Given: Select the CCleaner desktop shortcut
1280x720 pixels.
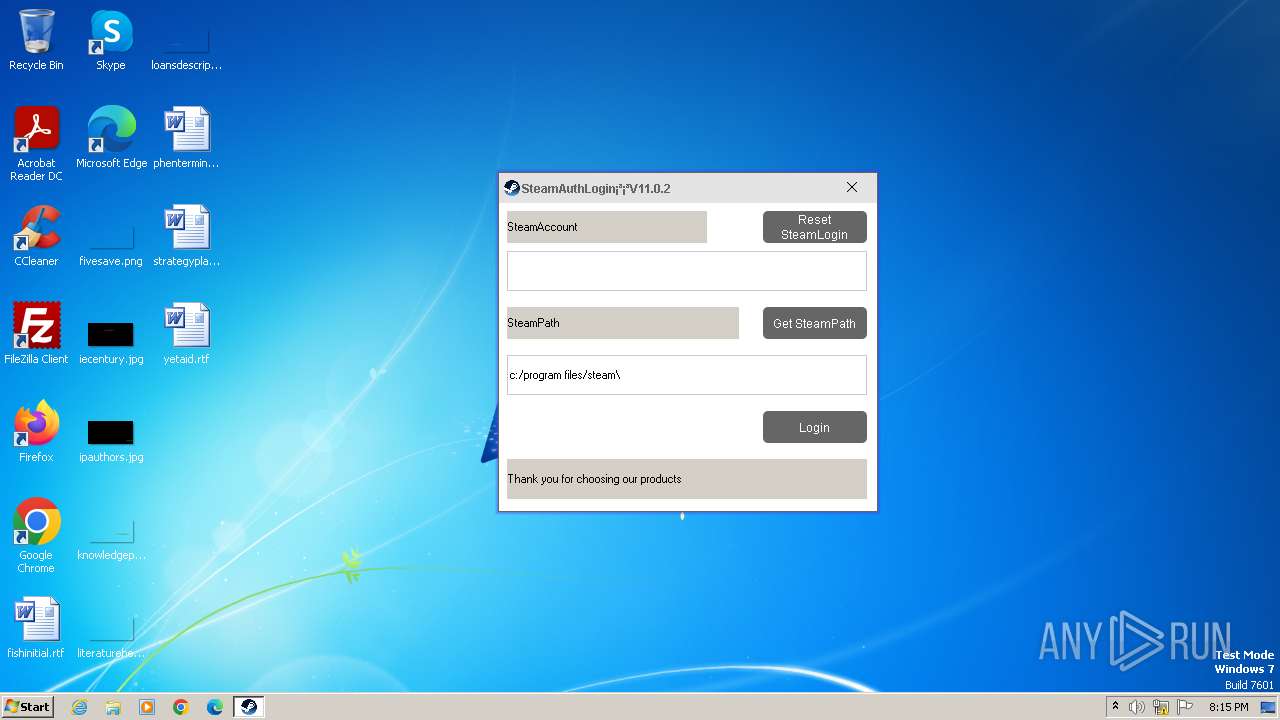Looking at the screenshot, I should (36, 236).
